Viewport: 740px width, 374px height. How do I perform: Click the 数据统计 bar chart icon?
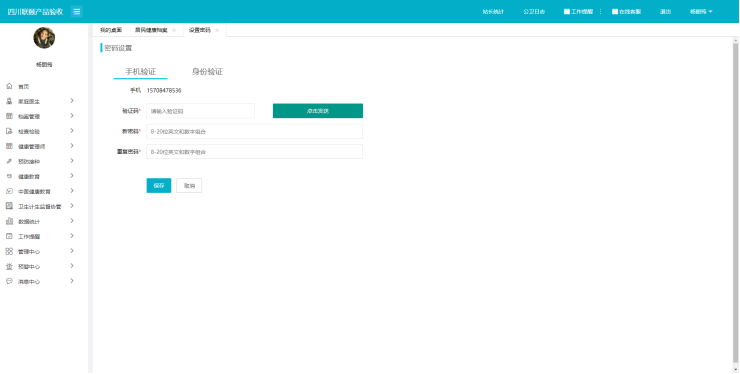tap(9, 221)
